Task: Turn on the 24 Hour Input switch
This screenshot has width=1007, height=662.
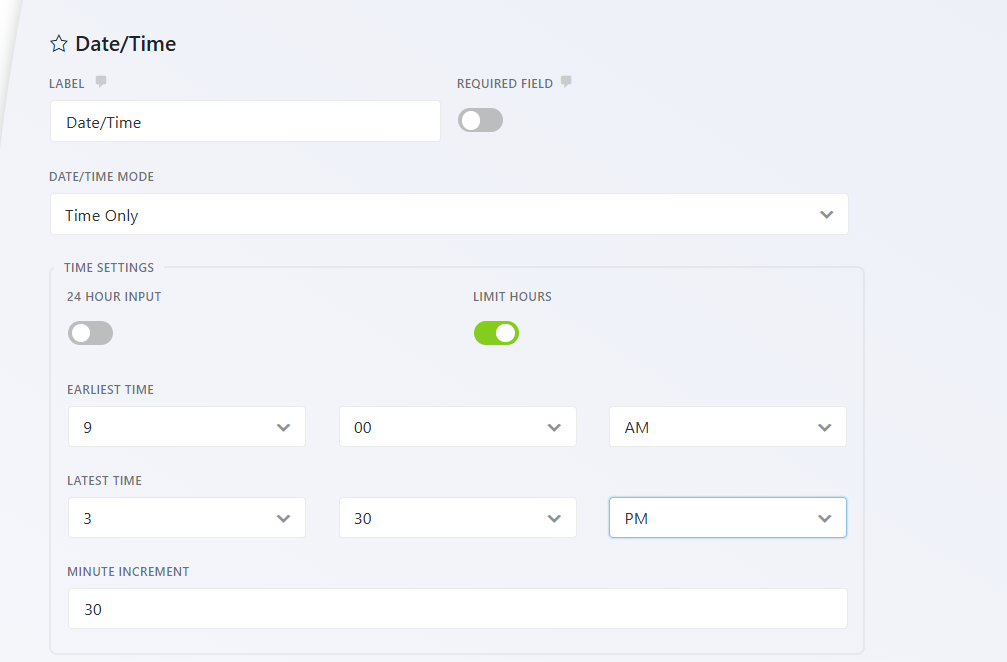Action: 91,333
